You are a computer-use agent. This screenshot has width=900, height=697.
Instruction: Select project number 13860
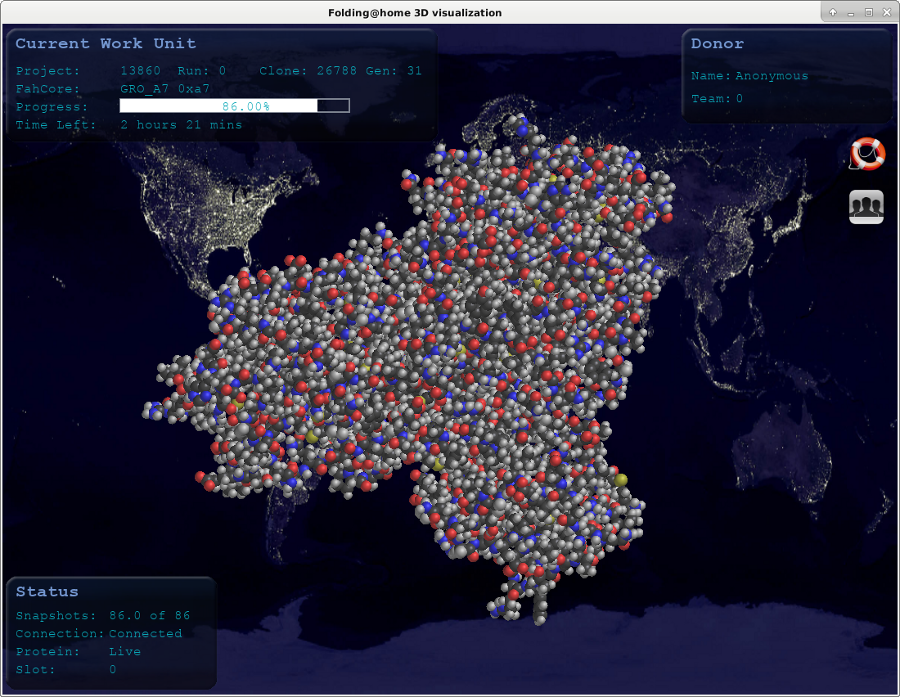tap(140, 71)
